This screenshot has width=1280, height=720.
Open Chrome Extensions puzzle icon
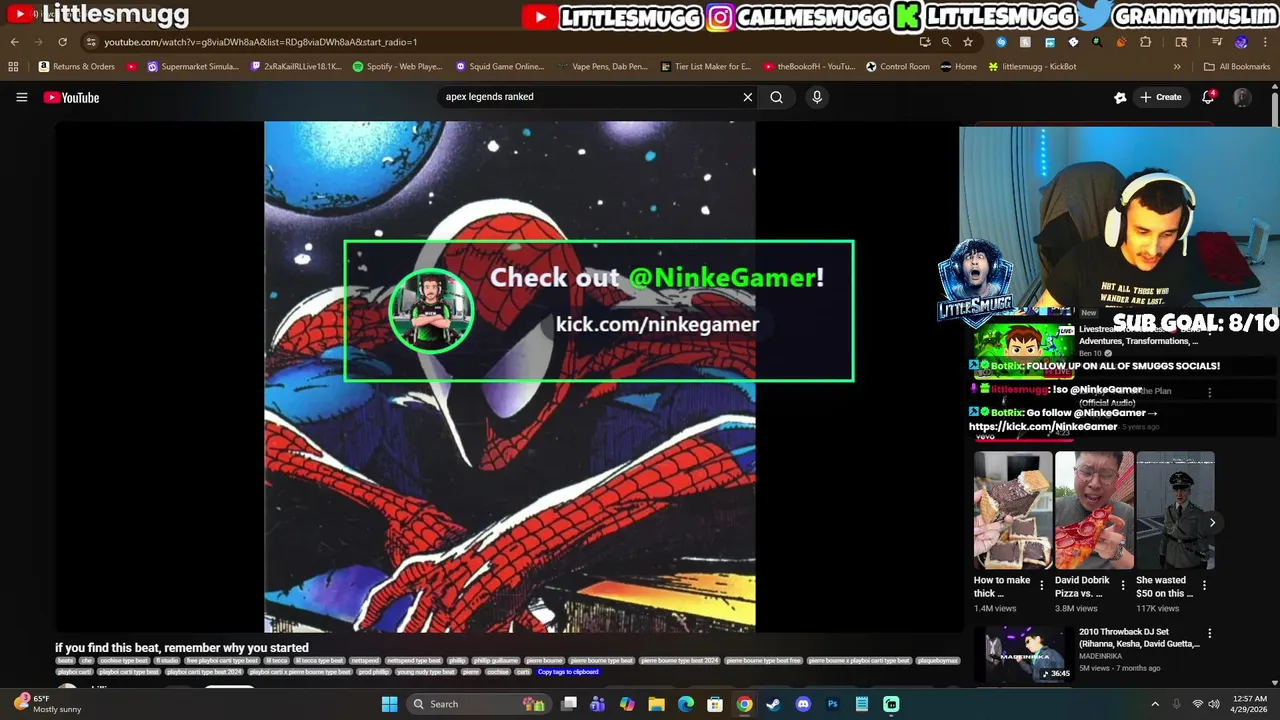point(1145,42)
